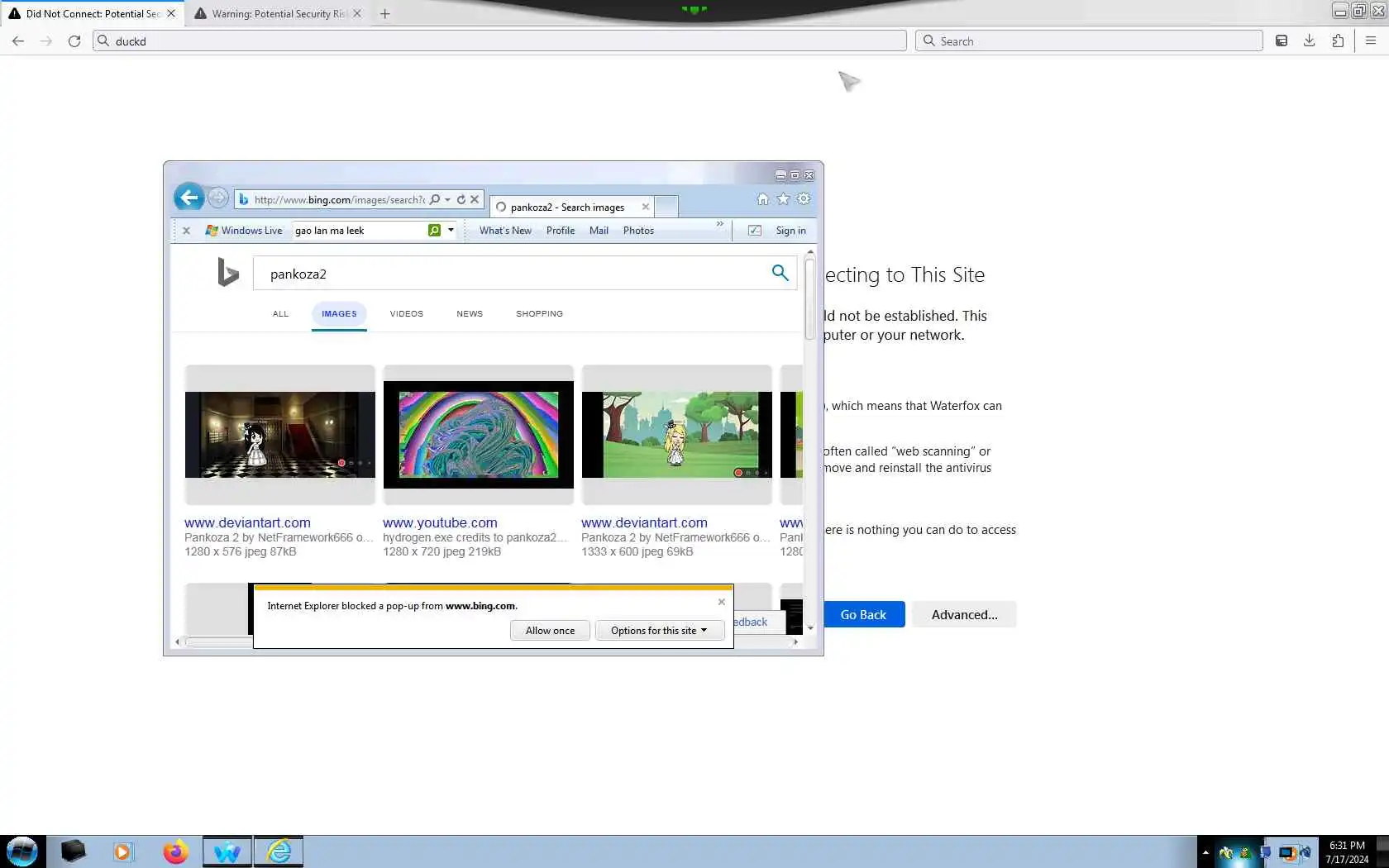Image resolution: width=1389 pixels, height=868 pixels.
Task: Select the 'pankoza2 - Search images' IE tab
Action: pyautogui.click(x=572, y=207)
